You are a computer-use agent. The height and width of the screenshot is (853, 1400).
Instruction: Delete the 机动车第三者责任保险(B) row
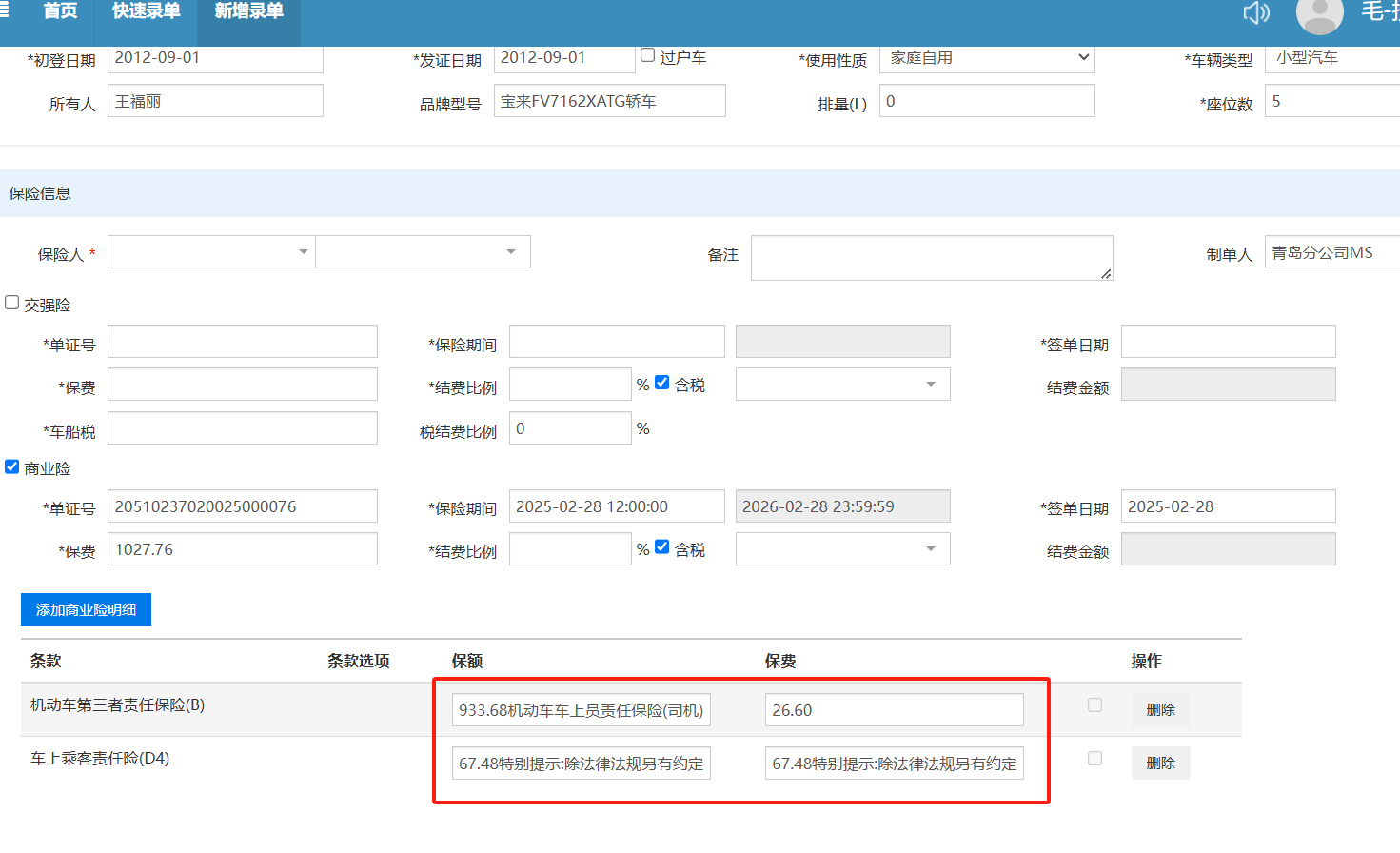coord(1160,710)
